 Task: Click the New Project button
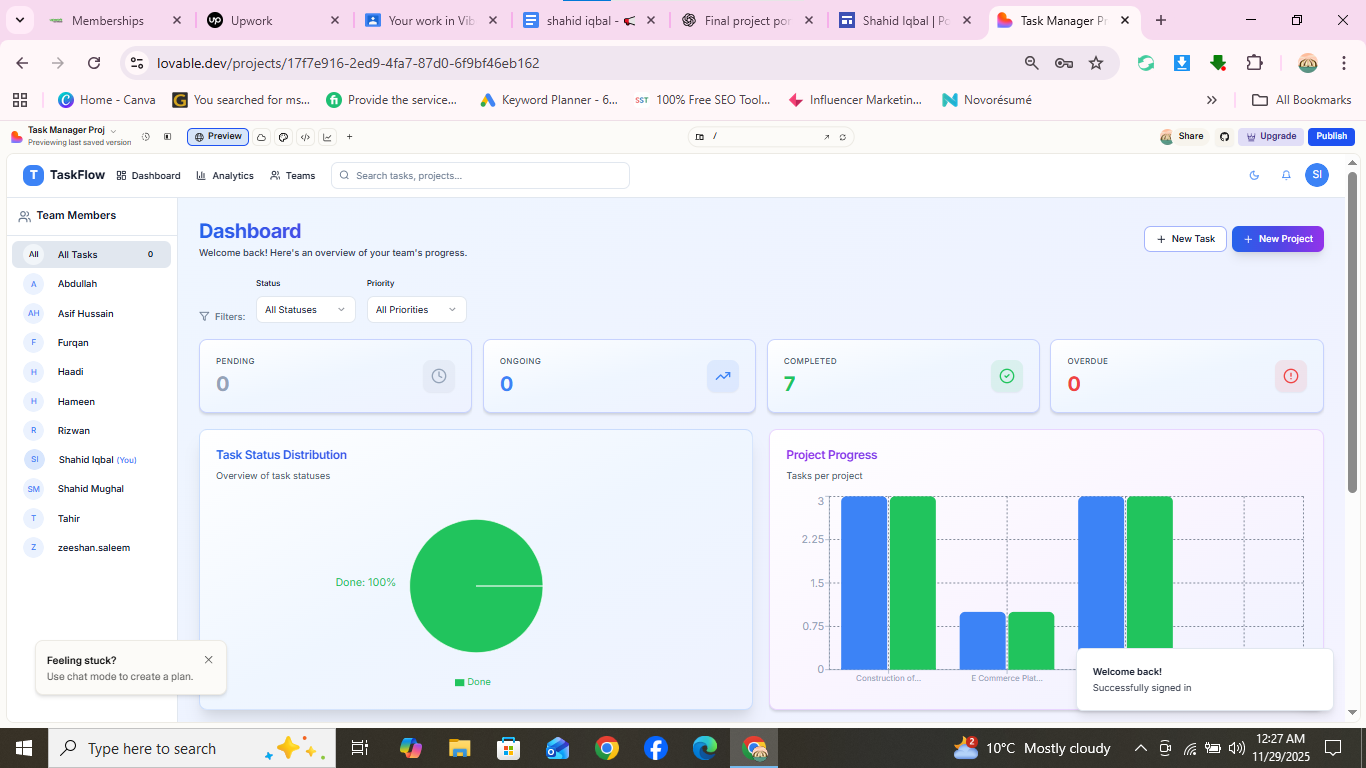(1277, 238)
